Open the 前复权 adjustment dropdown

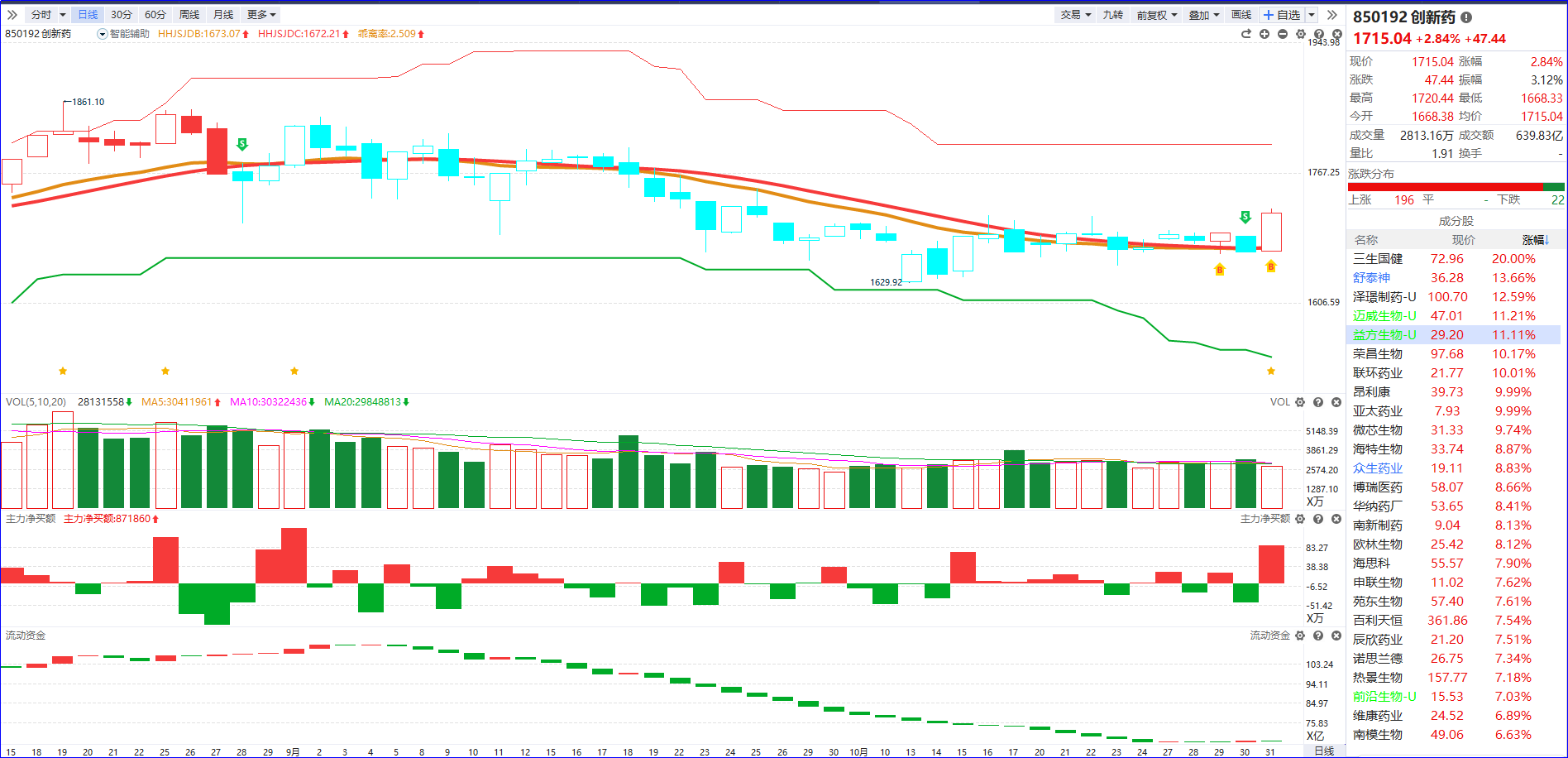click(x=1156, y=15)
